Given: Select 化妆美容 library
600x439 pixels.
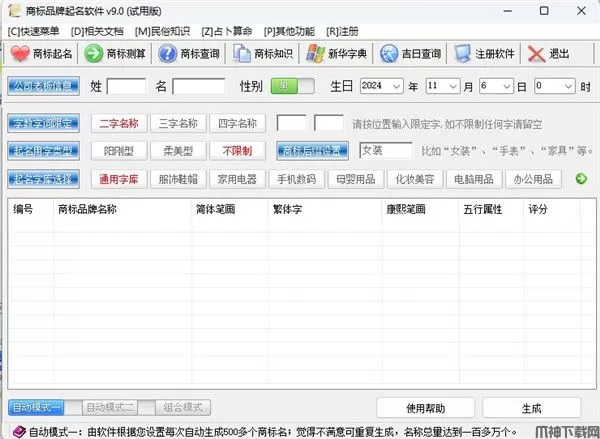Looking at the screenshot, I should coord(415,179).
